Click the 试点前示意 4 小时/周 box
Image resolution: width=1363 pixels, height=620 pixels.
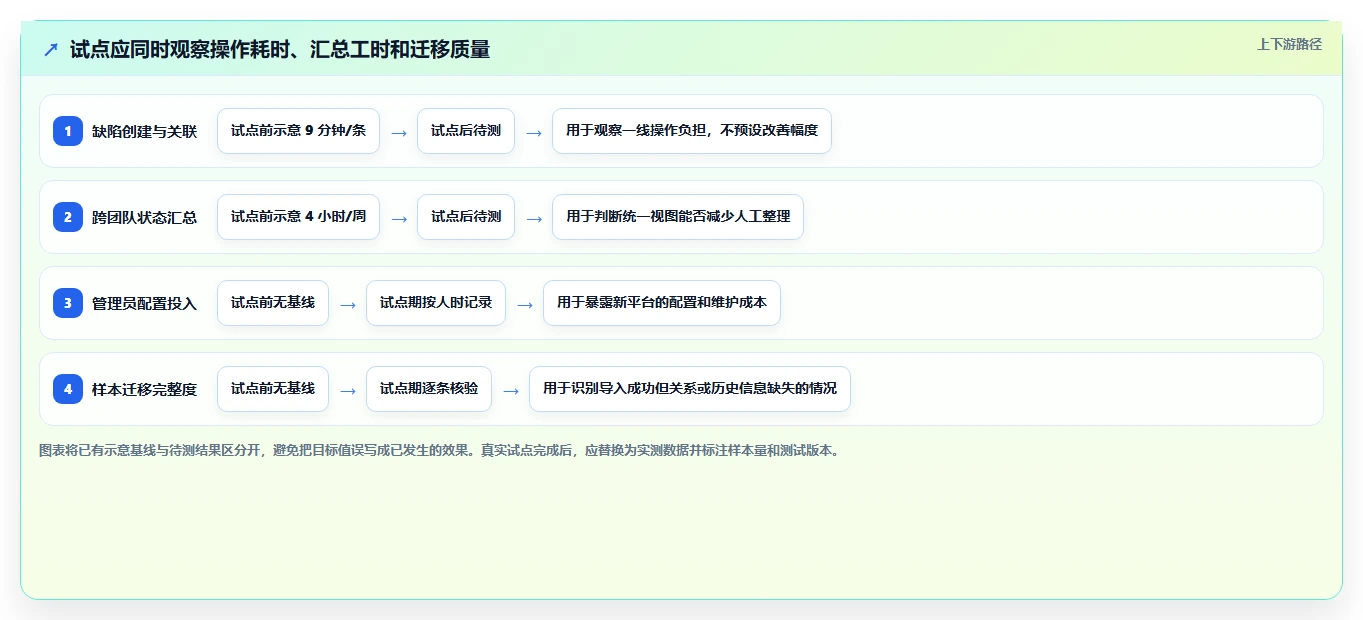click(x=298, y=217)
